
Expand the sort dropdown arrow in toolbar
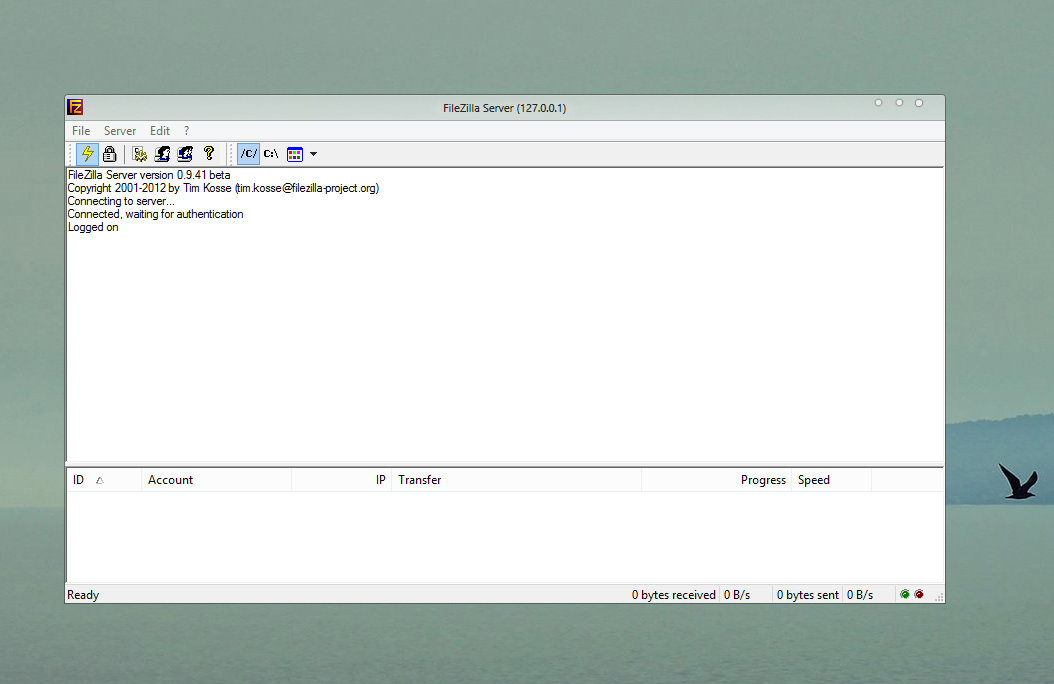coord(313,154)
